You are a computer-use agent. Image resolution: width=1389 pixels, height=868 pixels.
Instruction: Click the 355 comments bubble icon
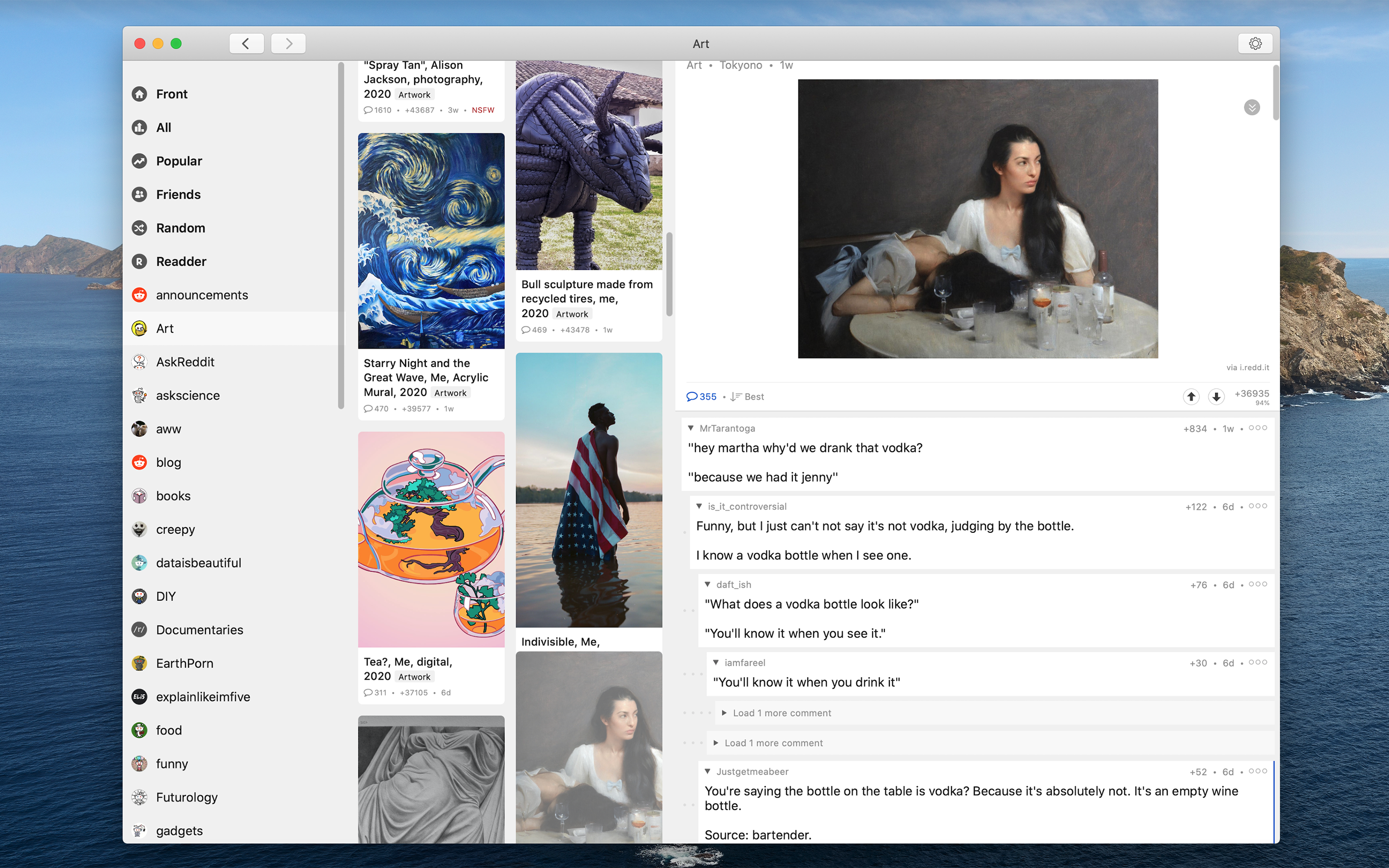point(692,396)
